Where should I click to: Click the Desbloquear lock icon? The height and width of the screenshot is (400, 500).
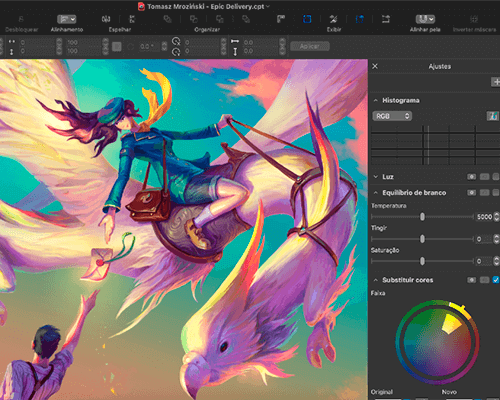(x=21, y=19)
